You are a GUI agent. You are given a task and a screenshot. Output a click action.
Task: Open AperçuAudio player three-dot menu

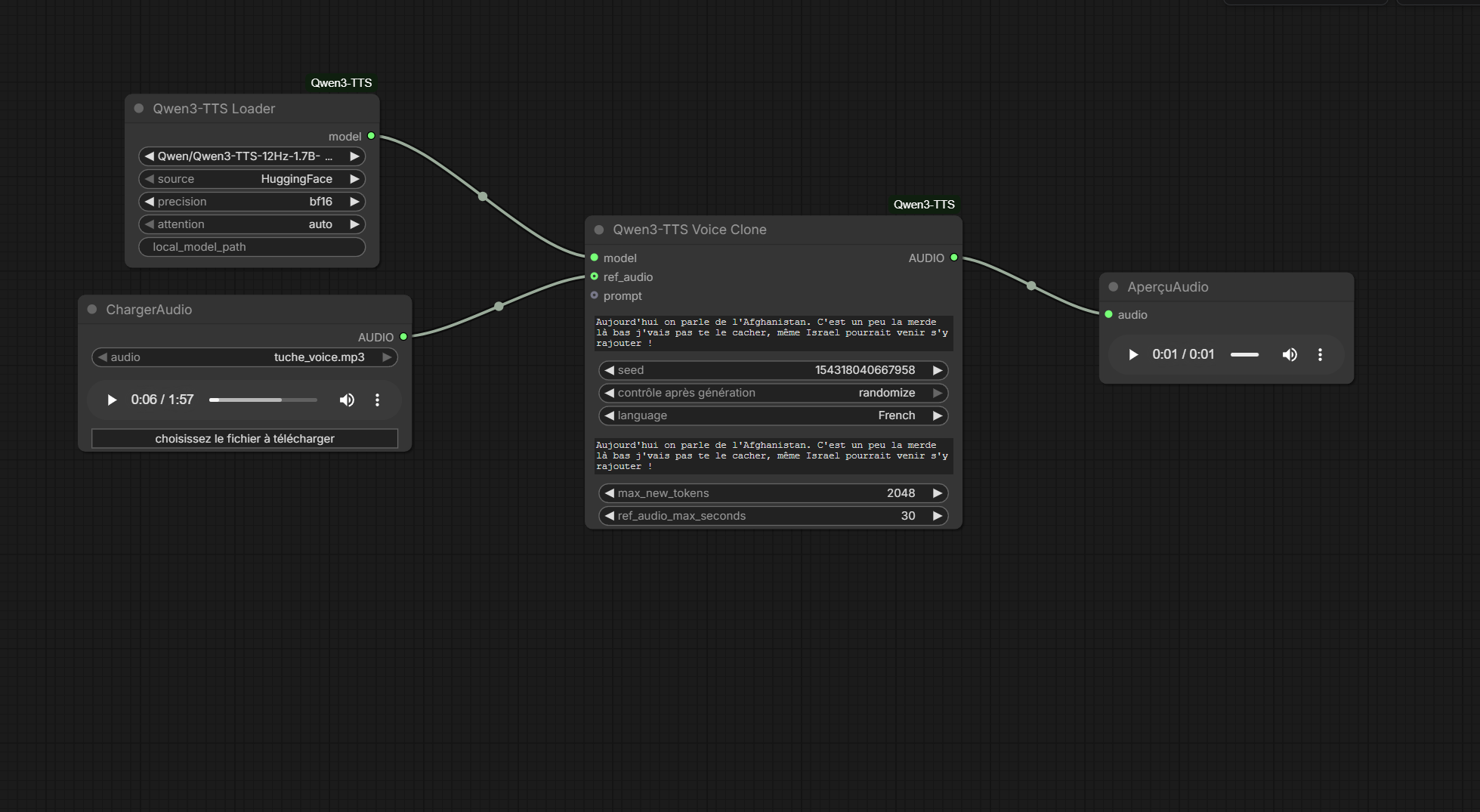(x=1320, y=354)
